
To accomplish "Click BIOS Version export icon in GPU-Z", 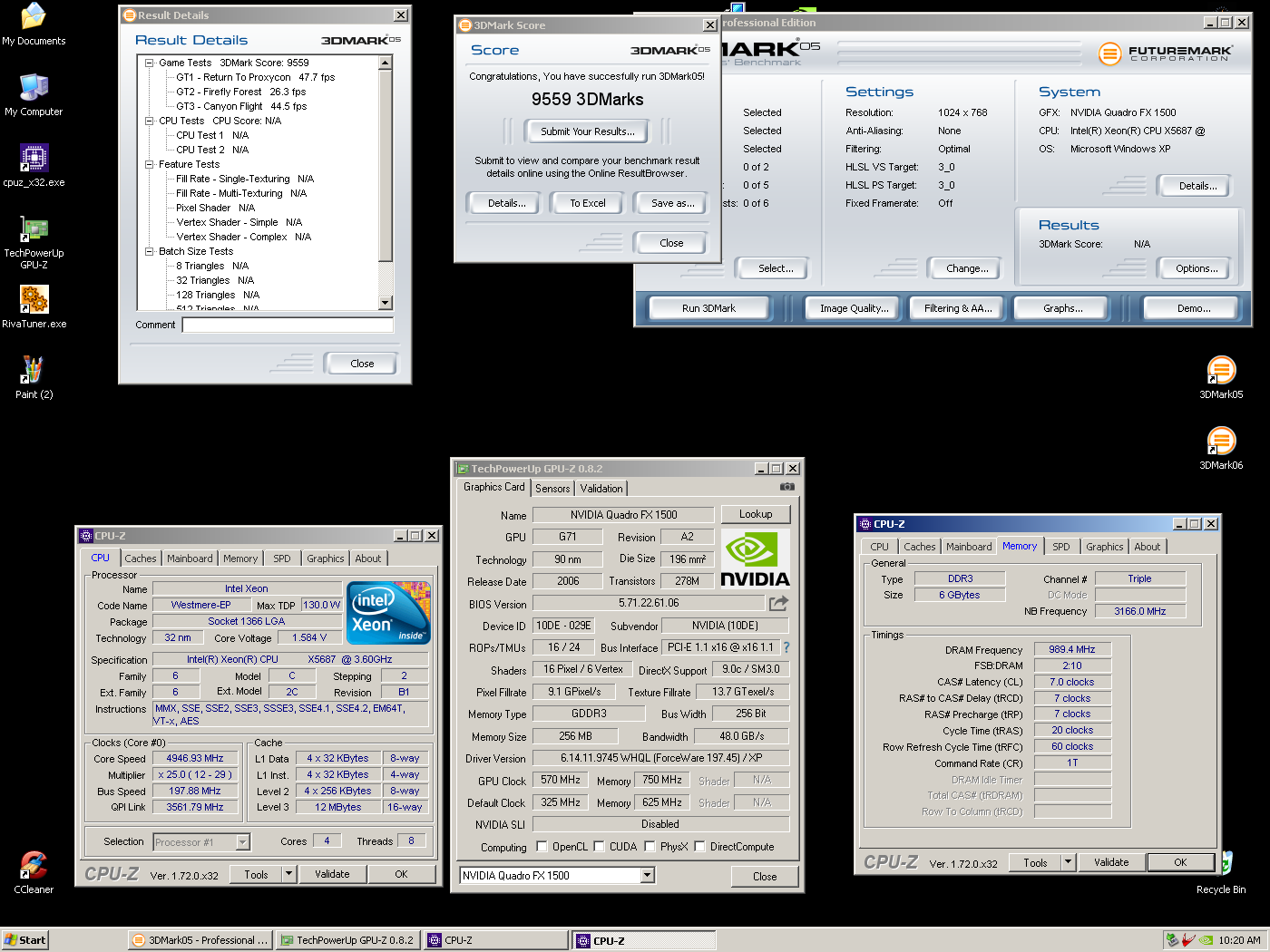I will tap(778, 603).
